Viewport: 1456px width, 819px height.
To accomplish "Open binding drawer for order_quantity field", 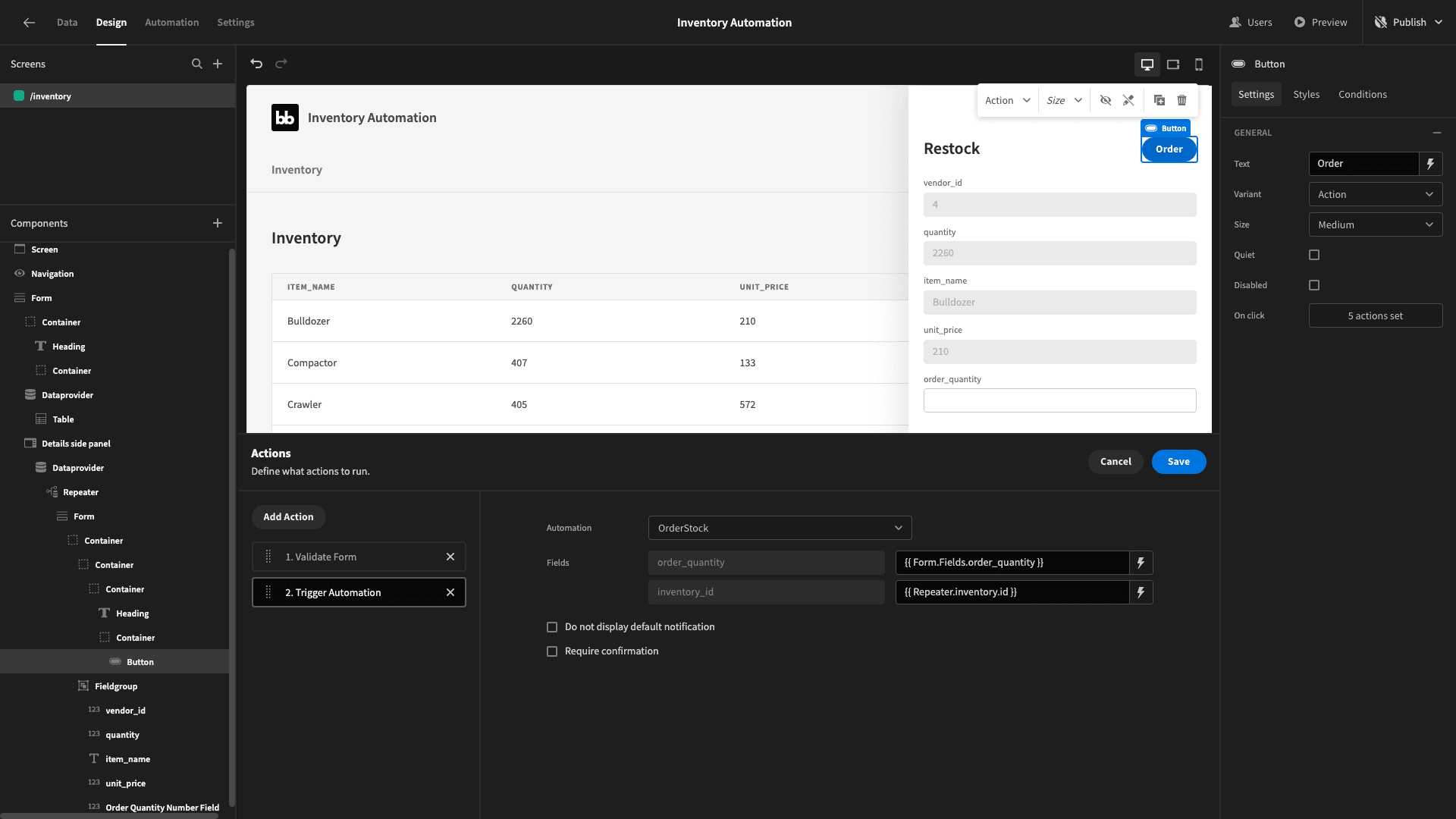I will pyautogui.click(x=1141, y=563).
